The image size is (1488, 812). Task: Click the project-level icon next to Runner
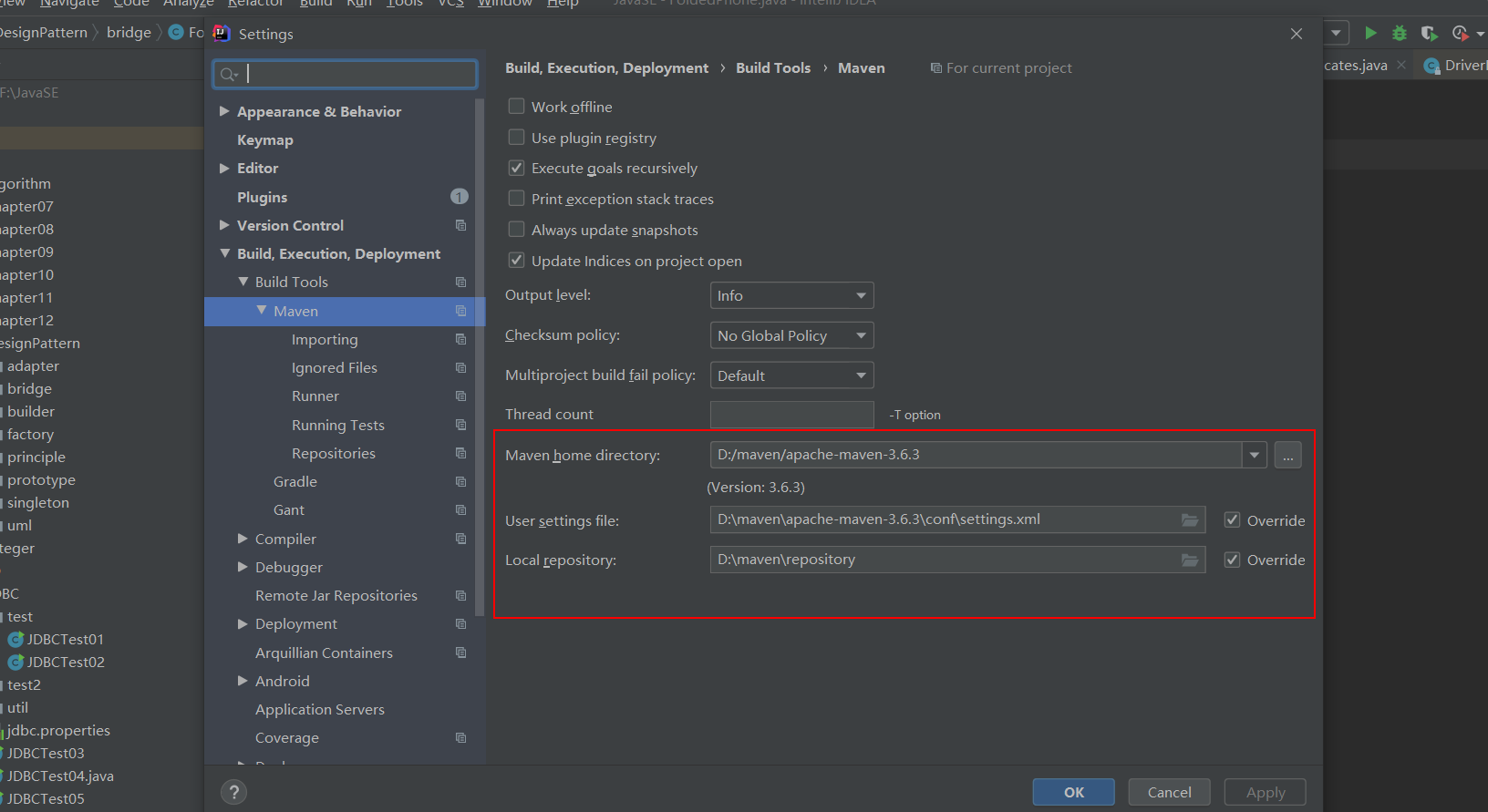pos(460,396)
